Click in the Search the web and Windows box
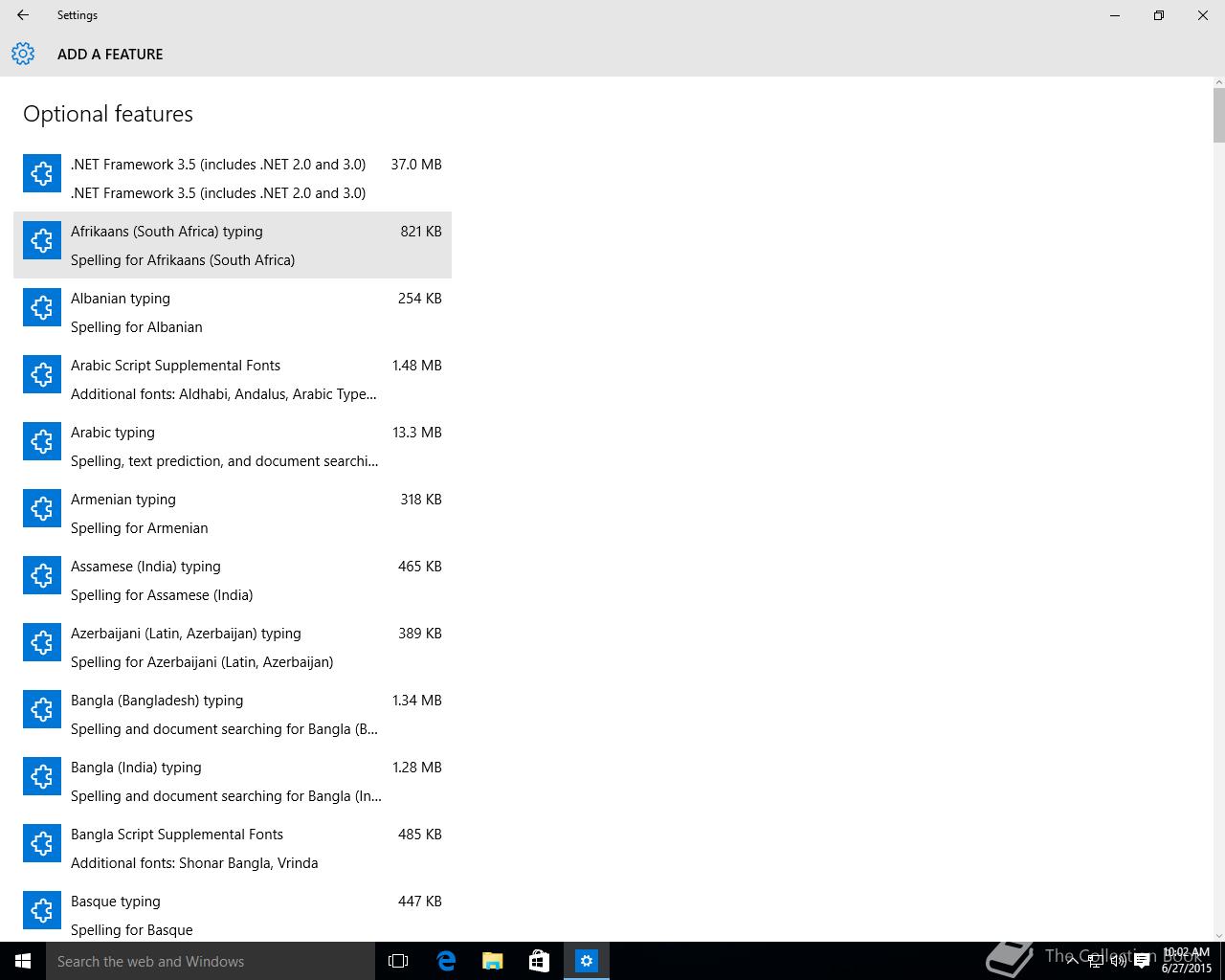 pyautogui.click(x=211, y=961)
